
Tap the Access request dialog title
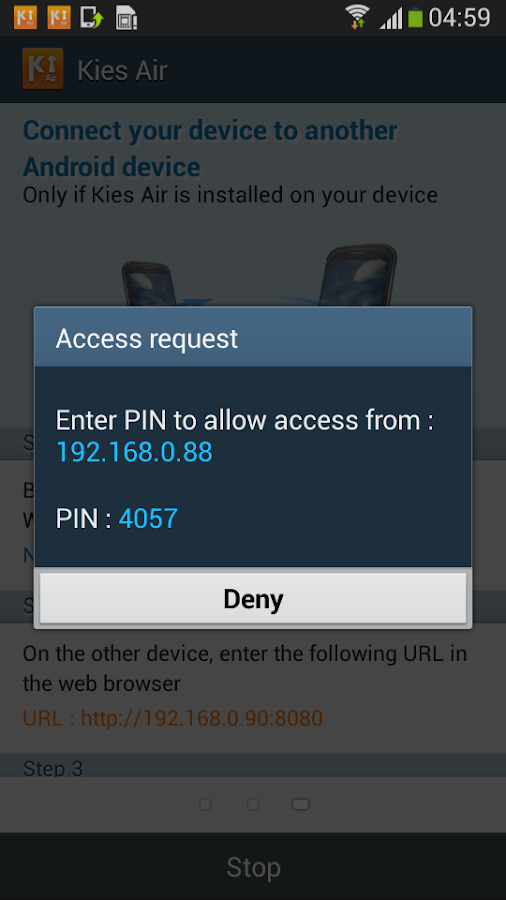pyautogui.click(x=147, y=338)
